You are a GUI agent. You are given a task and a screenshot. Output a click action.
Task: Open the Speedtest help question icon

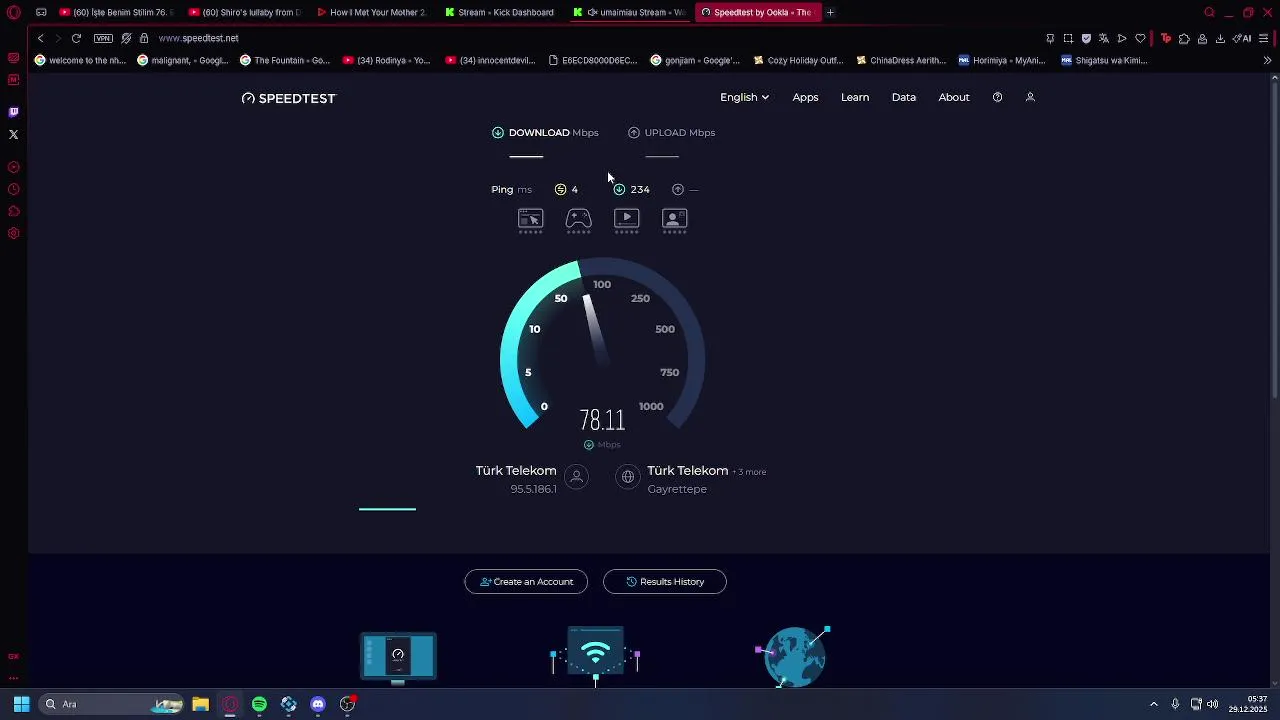tap(997, 97)
